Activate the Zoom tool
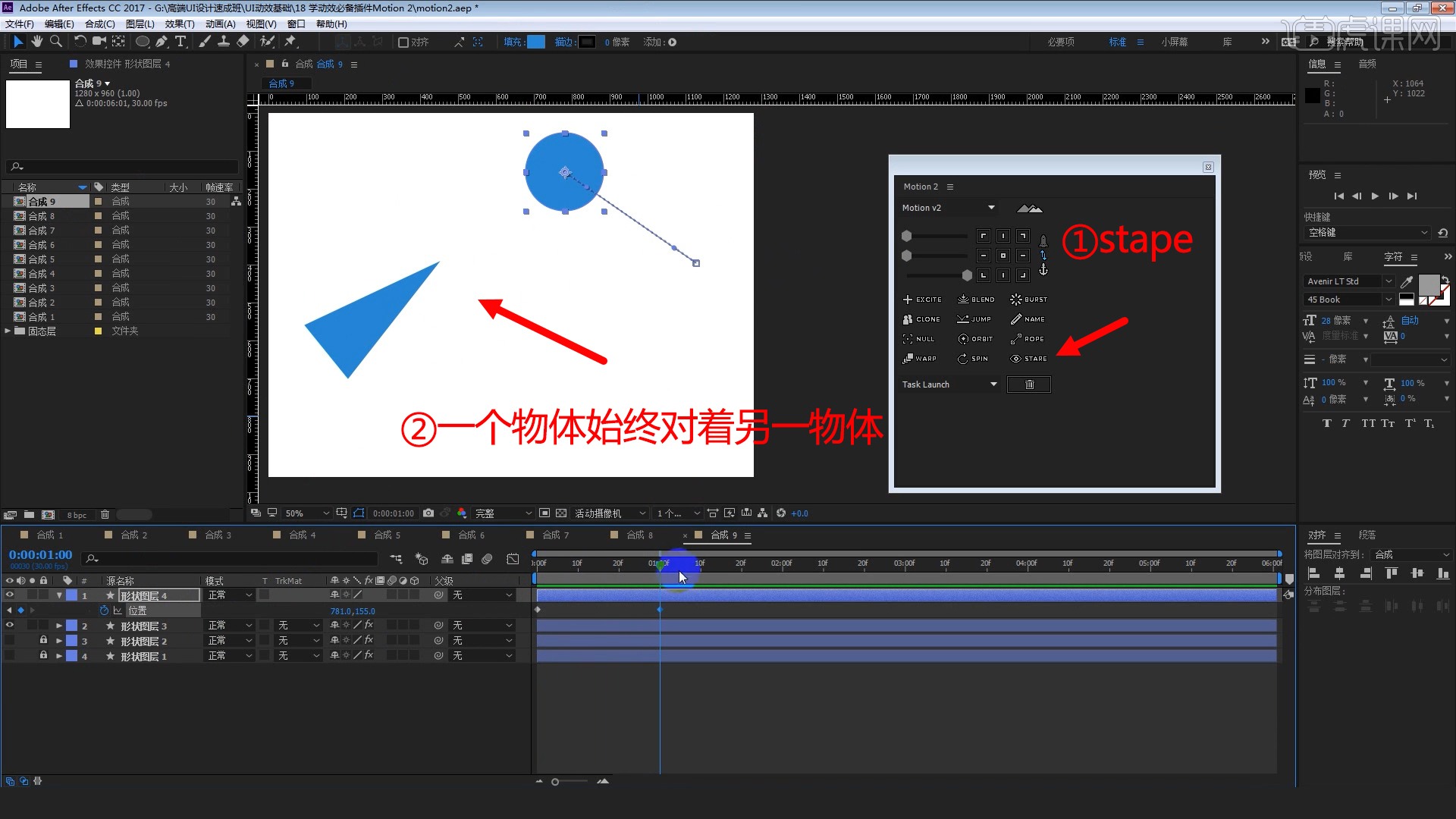This screenshot has width=1456, height=819. tap(55, 42)
